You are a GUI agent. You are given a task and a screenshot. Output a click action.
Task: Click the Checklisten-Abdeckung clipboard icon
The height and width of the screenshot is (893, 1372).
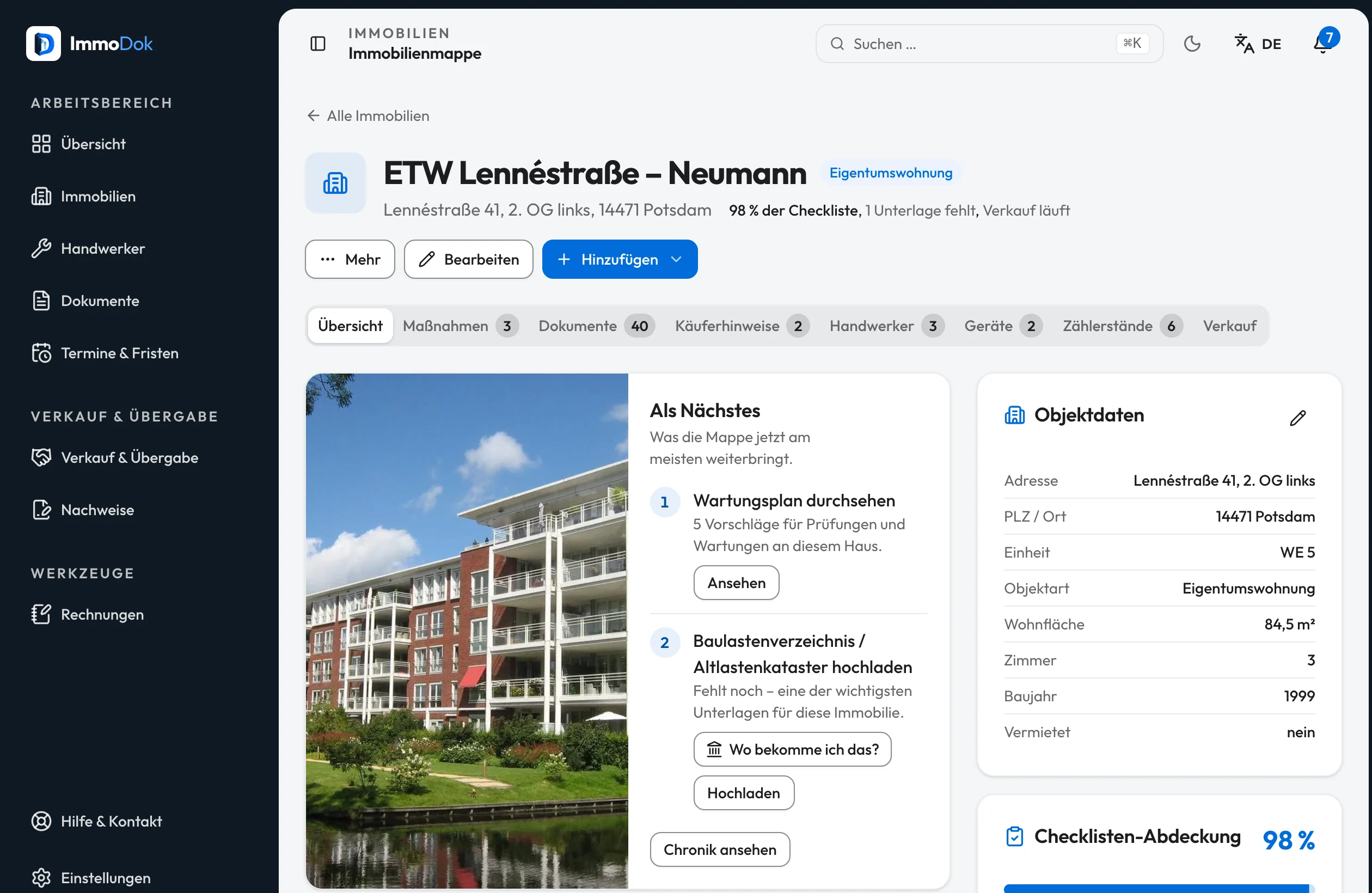(1015, 836)
